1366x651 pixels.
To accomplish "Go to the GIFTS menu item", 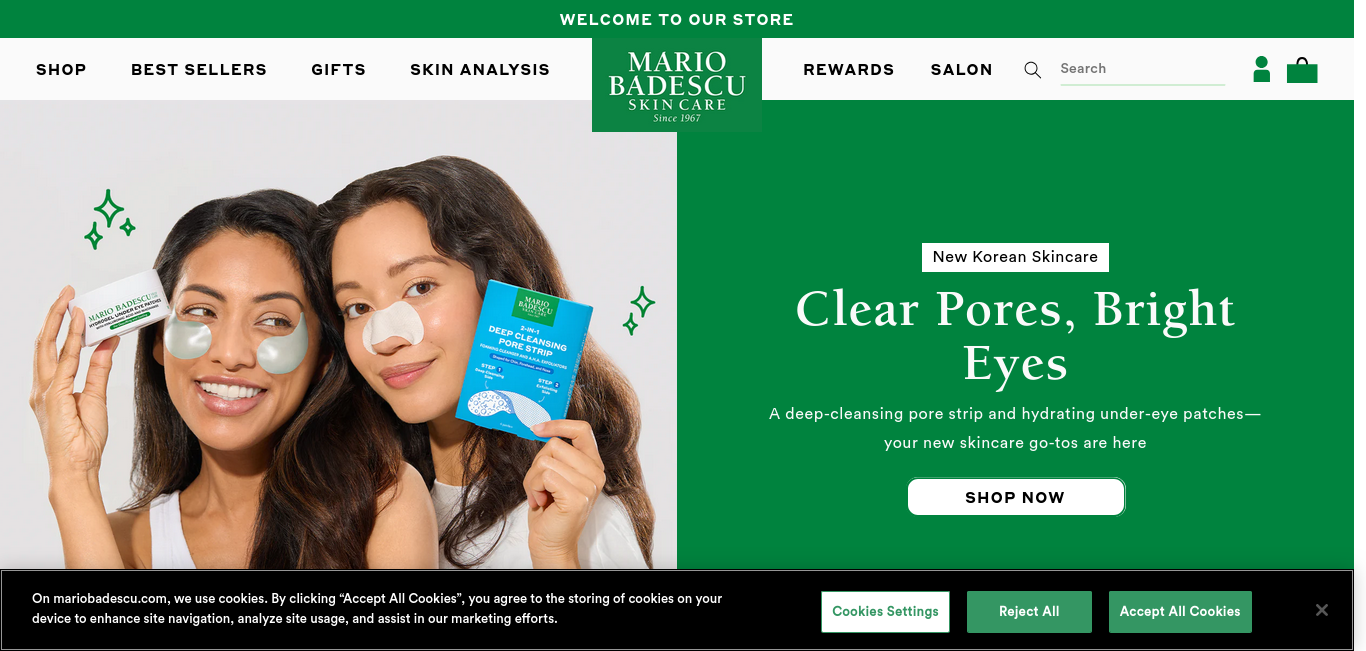I will (338, 69).
